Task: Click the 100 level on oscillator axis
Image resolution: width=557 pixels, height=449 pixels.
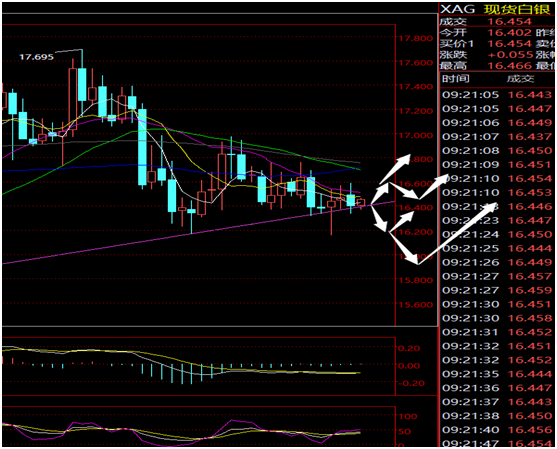Action: 408,416
